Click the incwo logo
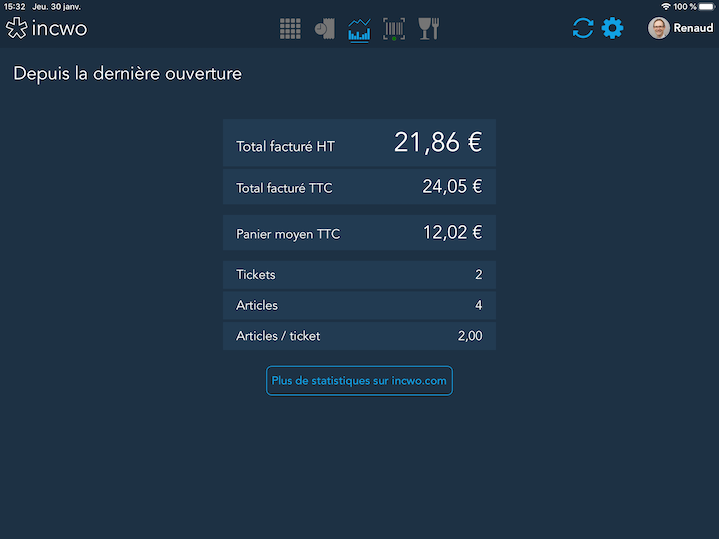The height and width of the screenshot is (539, 719). pyautogui.click(x=46, y=28)
